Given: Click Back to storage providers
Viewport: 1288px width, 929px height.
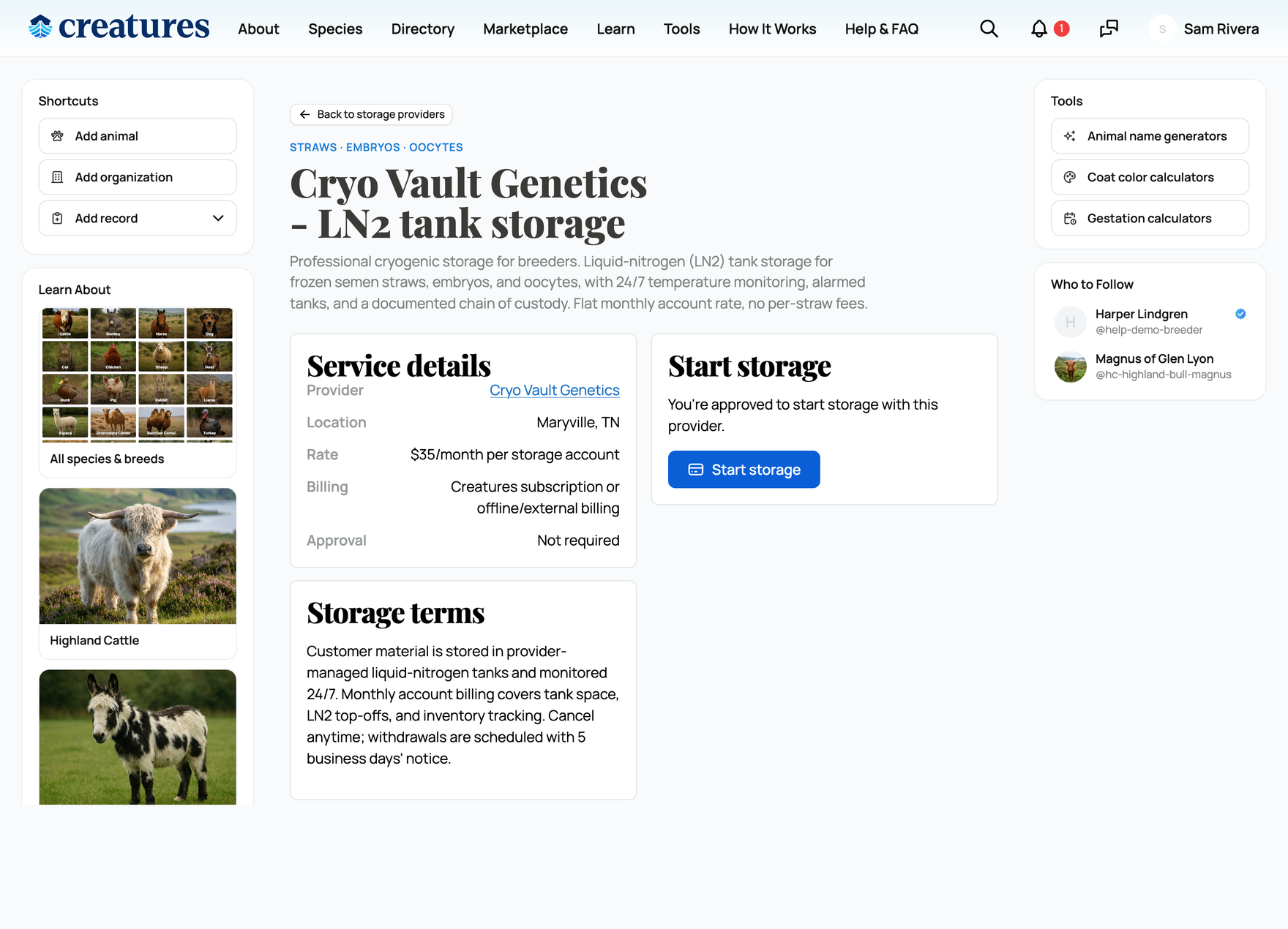Looking at the screenshot, I should (371, 114).
